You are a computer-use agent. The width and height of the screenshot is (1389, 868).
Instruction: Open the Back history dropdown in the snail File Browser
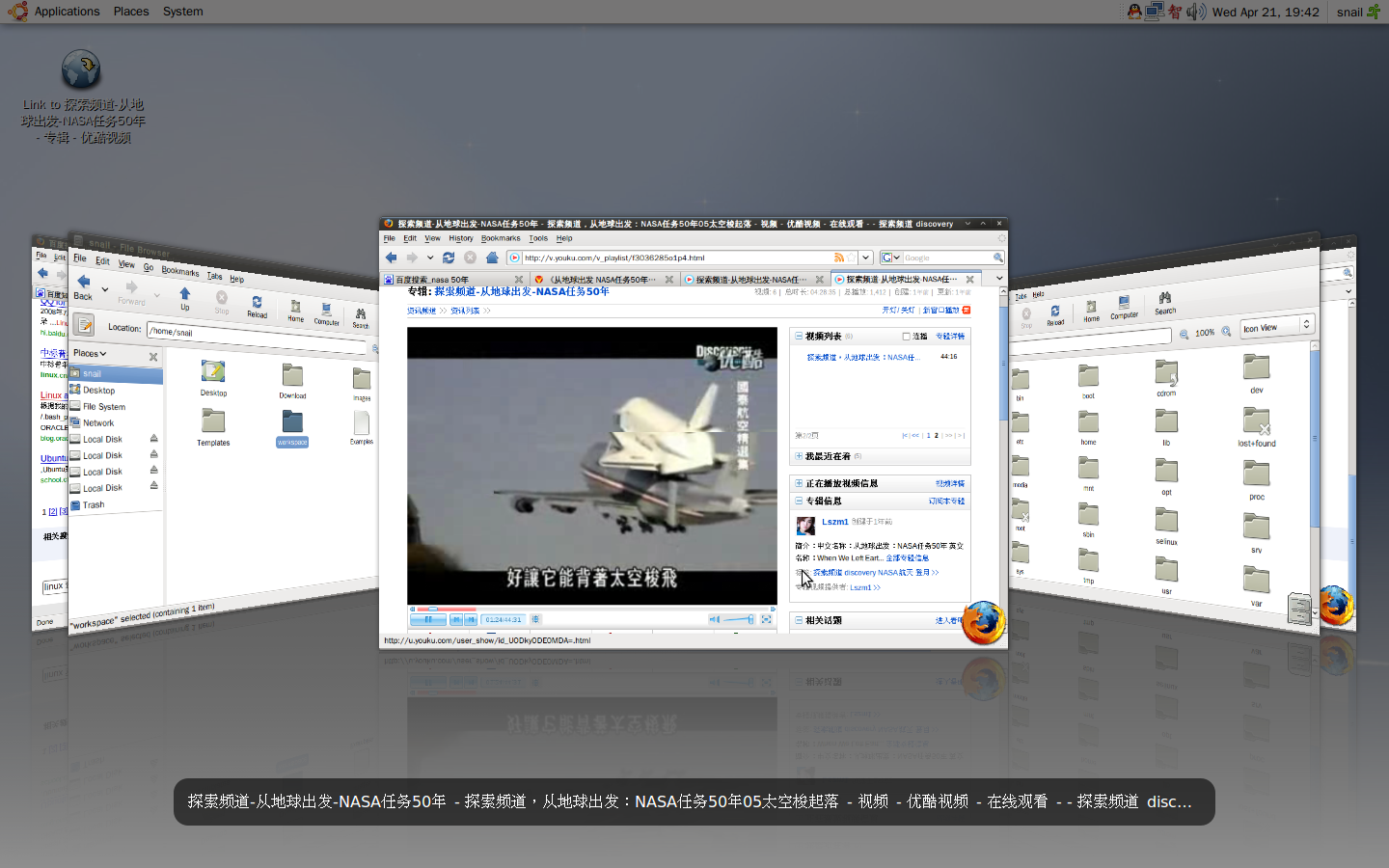click(105, 288)
